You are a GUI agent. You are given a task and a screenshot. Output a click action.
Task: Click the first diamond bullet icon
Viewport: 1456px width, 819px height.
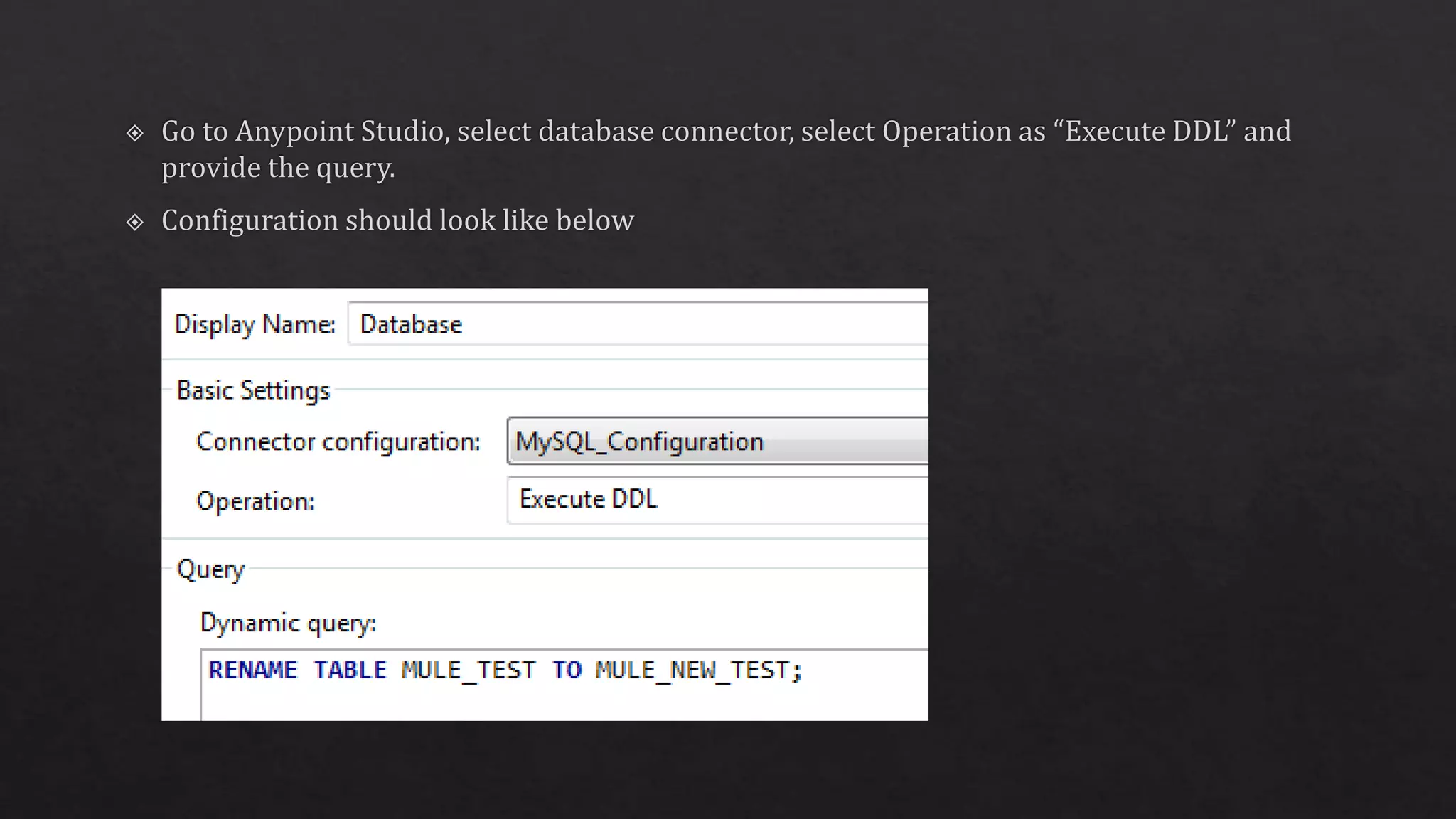[135, 133]
